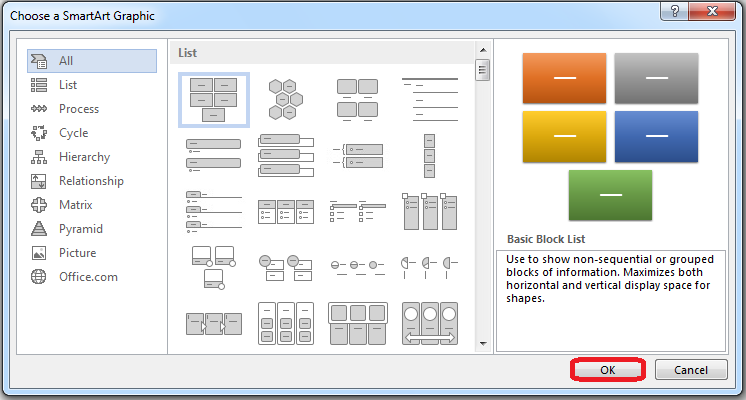The image size is (746, 400).
Task: Click the orange block in the preview
Action: [x=564, y=78]
